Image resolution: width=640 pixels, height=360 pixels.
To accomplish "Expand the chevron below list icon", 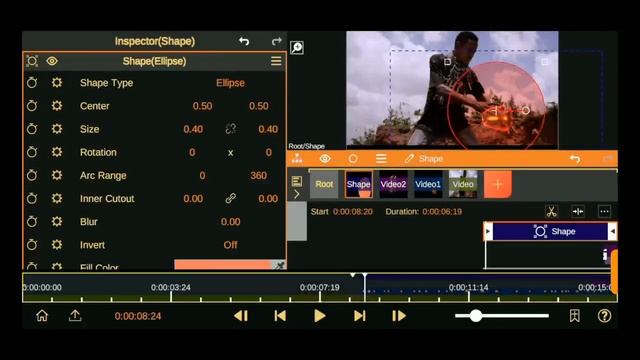I will point(297,194).
